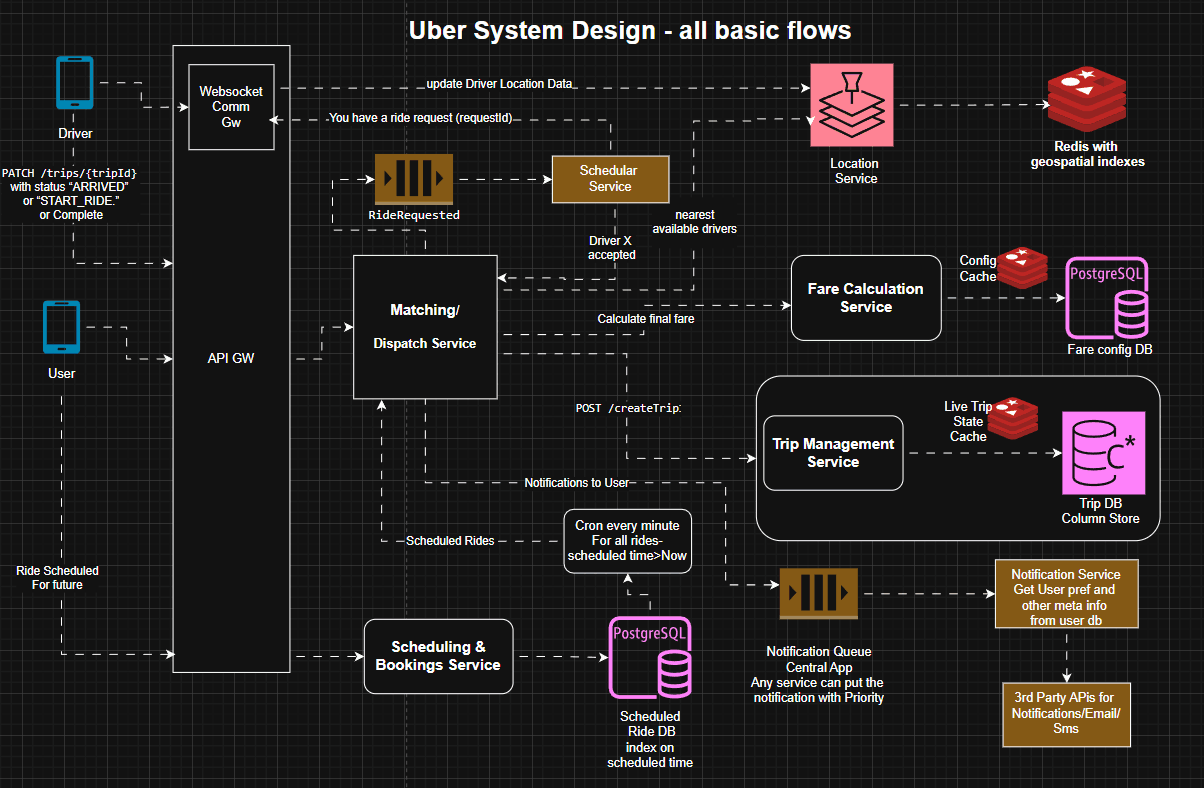Click the Location Service map-pin icon

pyautogui.click(x=852, y=106)
